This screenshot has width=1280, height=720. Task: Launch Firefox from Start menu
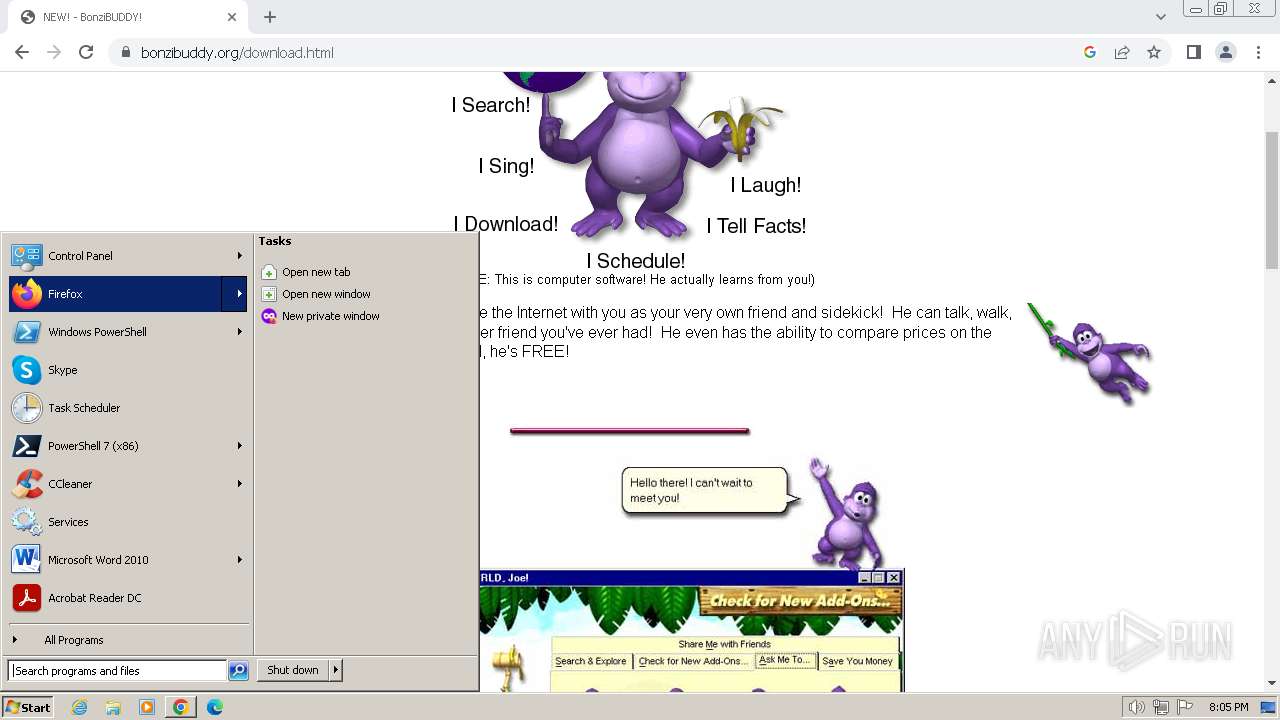(x=116, y=294)
